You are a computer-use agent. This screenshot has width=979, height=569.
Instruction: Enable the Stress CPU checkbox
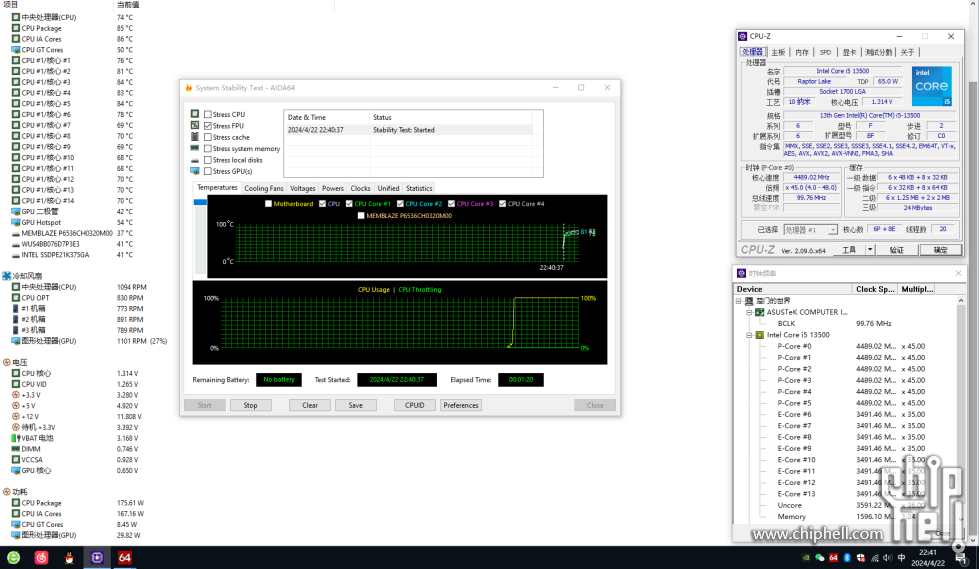tap(208, 115)
